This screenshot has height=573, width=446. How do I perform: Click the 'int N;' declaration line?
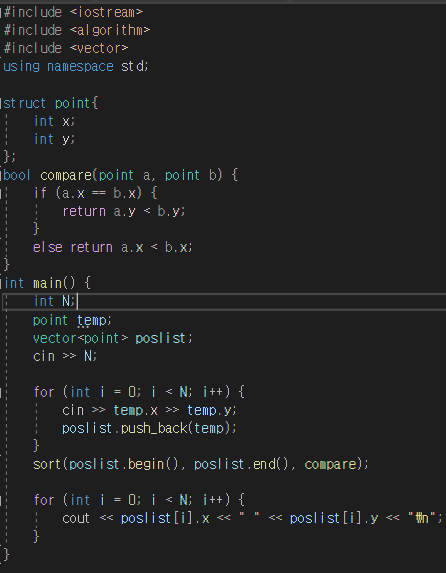[x=54, y=301]
